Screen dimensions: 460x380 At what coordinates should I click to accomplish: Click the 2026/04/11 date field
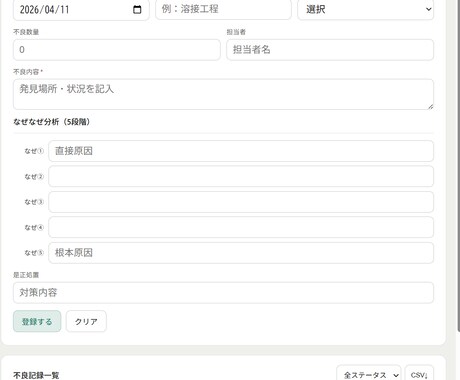81,9
